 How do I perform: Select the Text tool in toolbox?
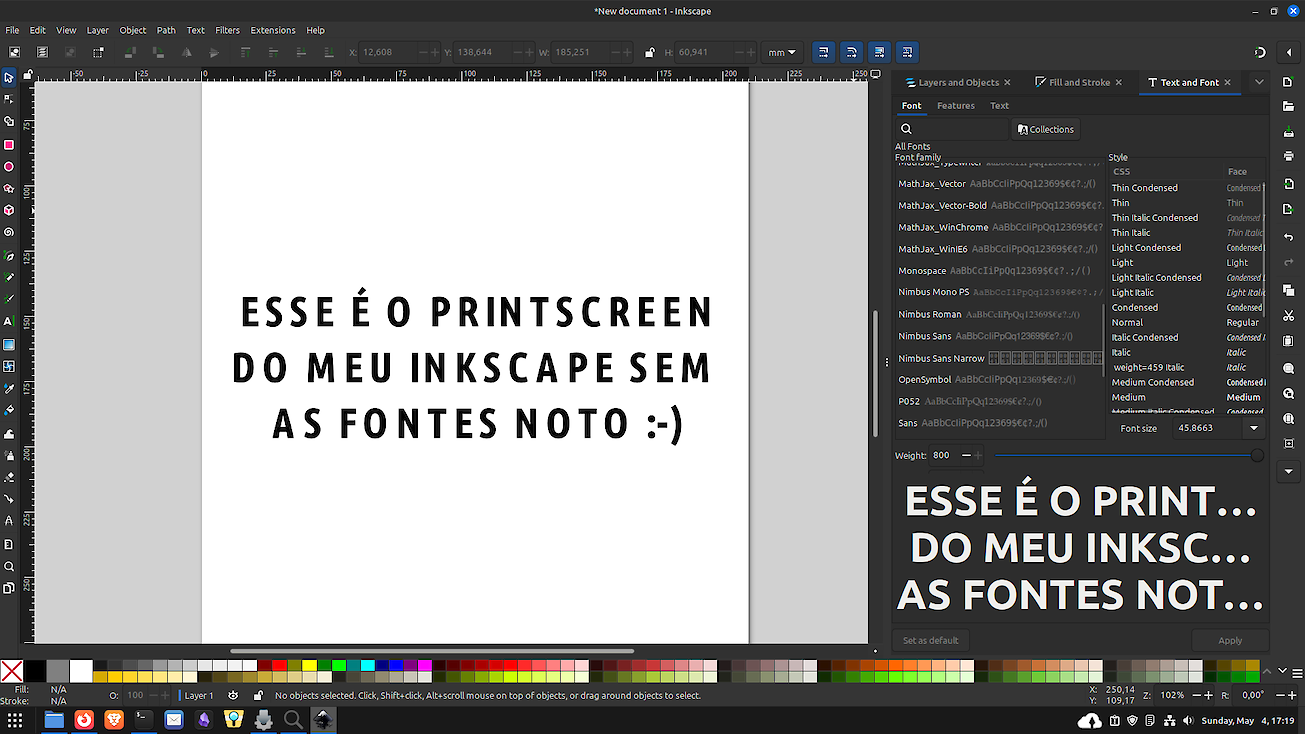pyautogui.click(x=9, y=321)
